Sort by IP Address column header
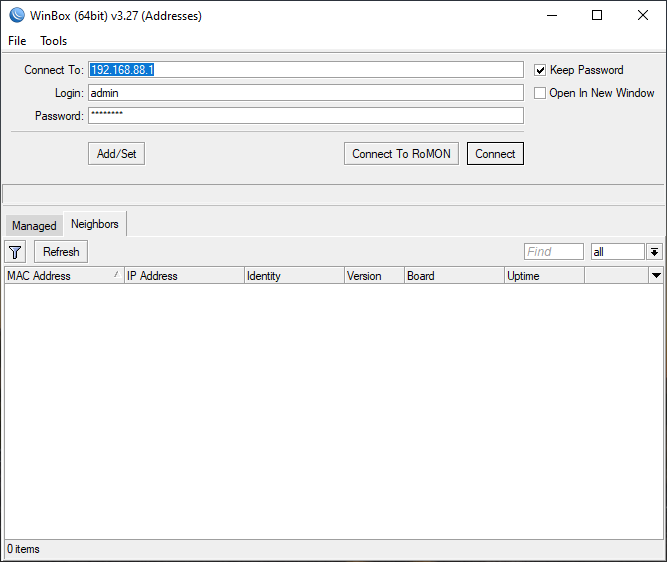Viewport: 667px width, 562px height. click(x=184, y=276)
